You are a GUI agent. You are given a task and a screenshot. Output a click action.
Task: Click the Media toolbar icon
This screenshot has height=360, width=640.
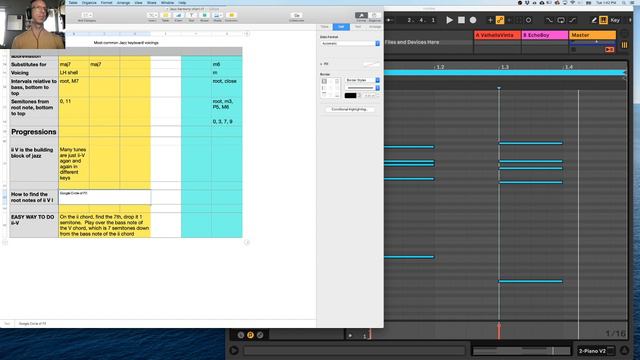218,16
